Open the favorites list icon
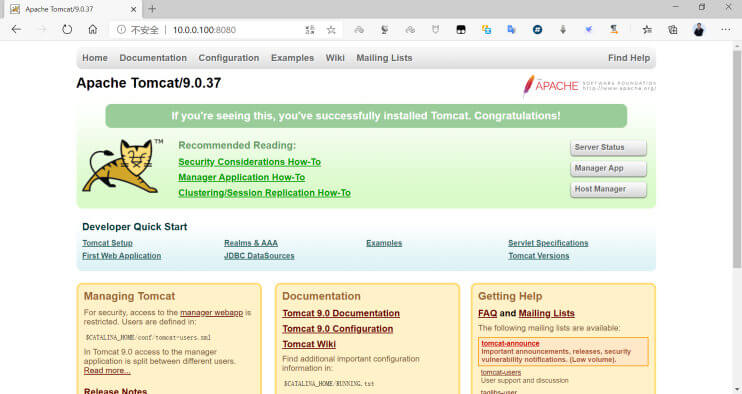 647,30
